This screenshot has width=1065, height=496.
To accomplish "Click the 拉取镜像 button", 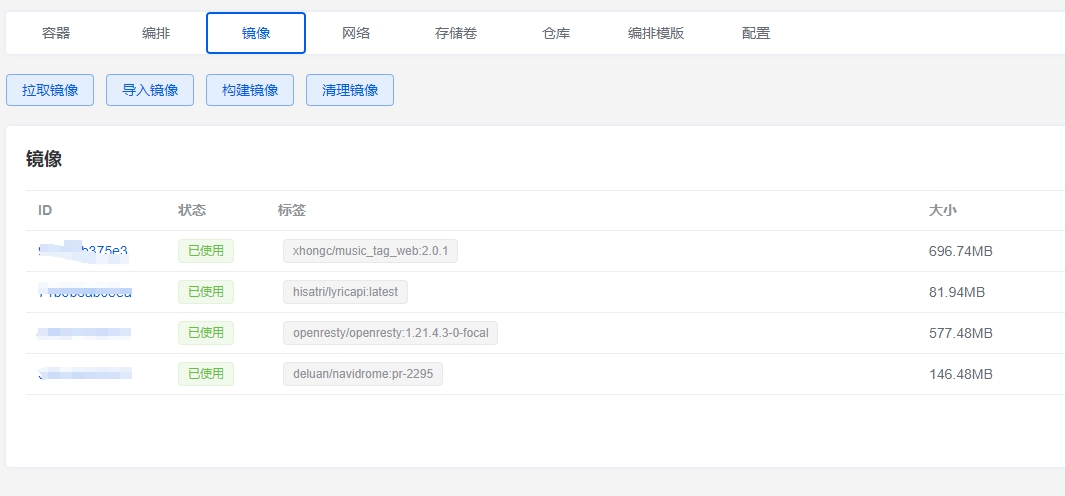I will pyautogui.click(x=50, y=90).
